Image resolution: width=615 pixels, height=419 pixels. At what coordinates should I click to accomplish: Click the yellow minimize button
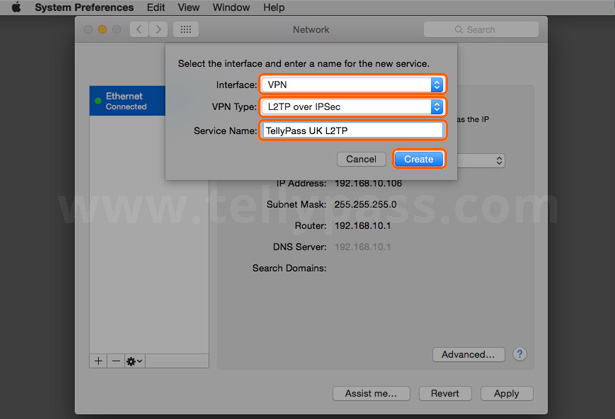point(102,29)
